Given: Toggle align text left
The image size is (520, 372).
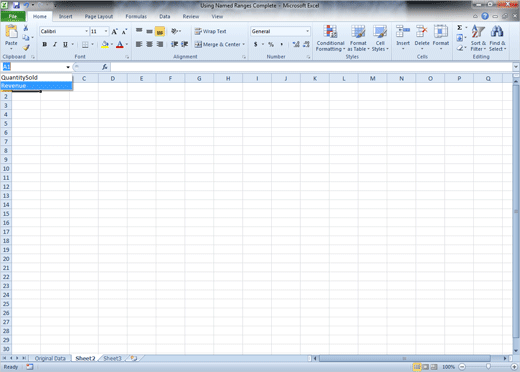Looking at the screenshot, I should pyautogui.click(x=139, y=44).
